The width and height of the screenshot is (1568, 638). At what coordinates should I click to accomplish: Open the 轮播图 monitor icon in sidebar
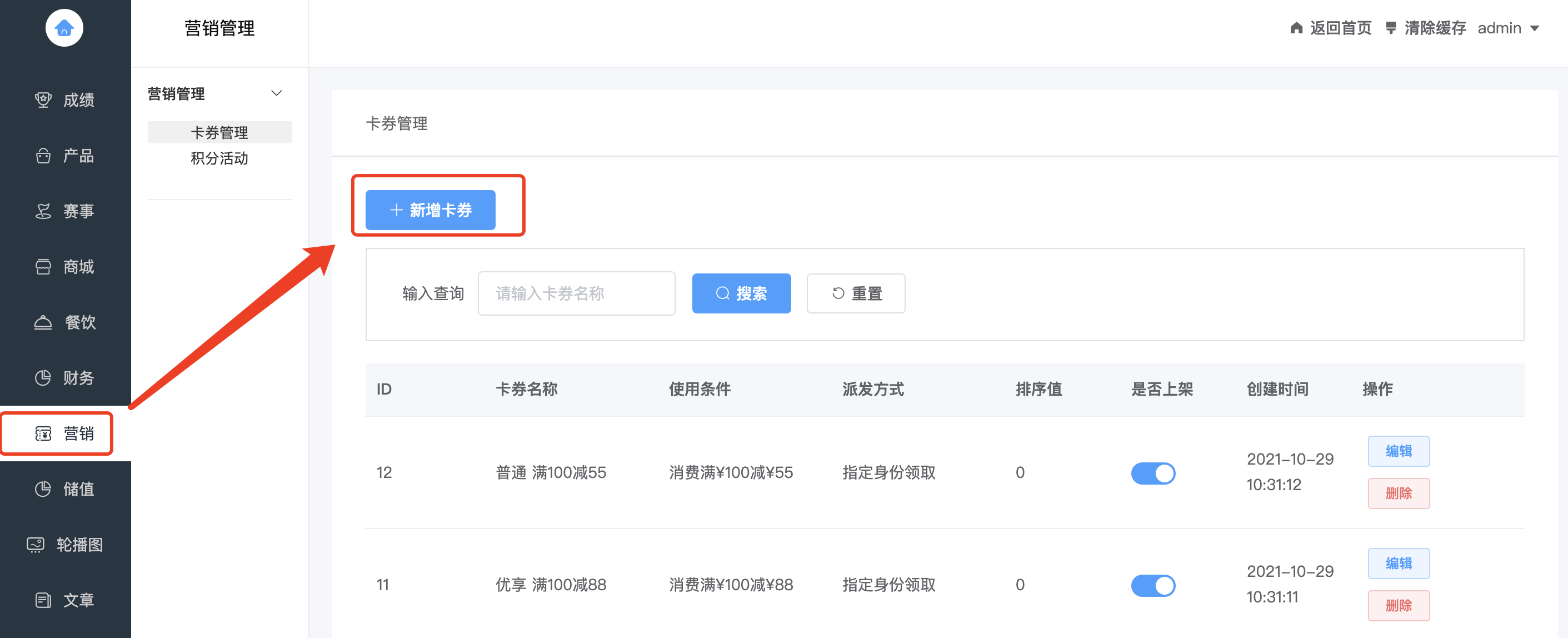(36, 544)
